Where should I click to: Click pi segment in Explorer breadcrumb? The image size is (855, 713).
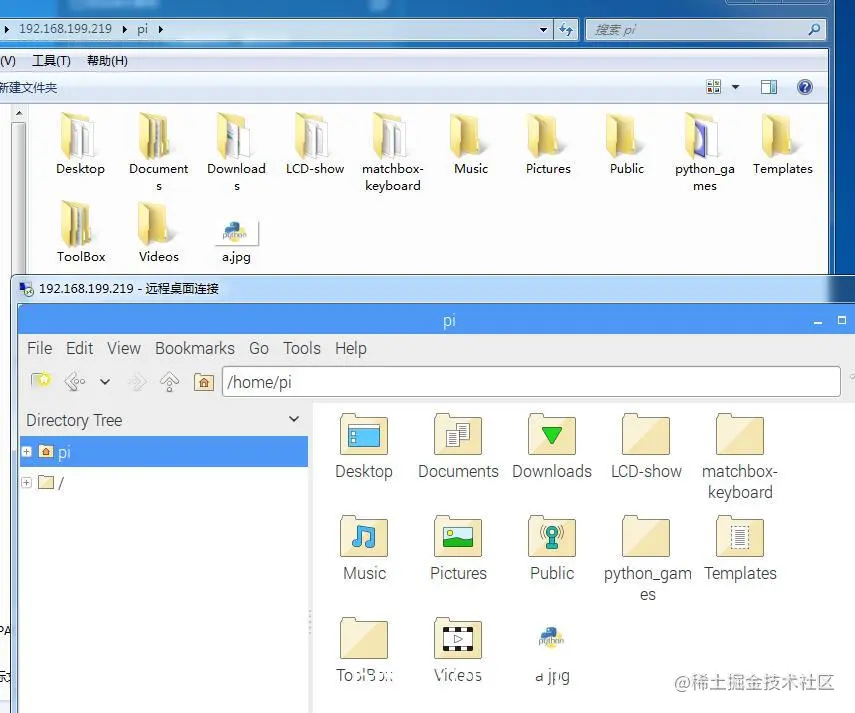pyautogui.click(x=142, y=29)
